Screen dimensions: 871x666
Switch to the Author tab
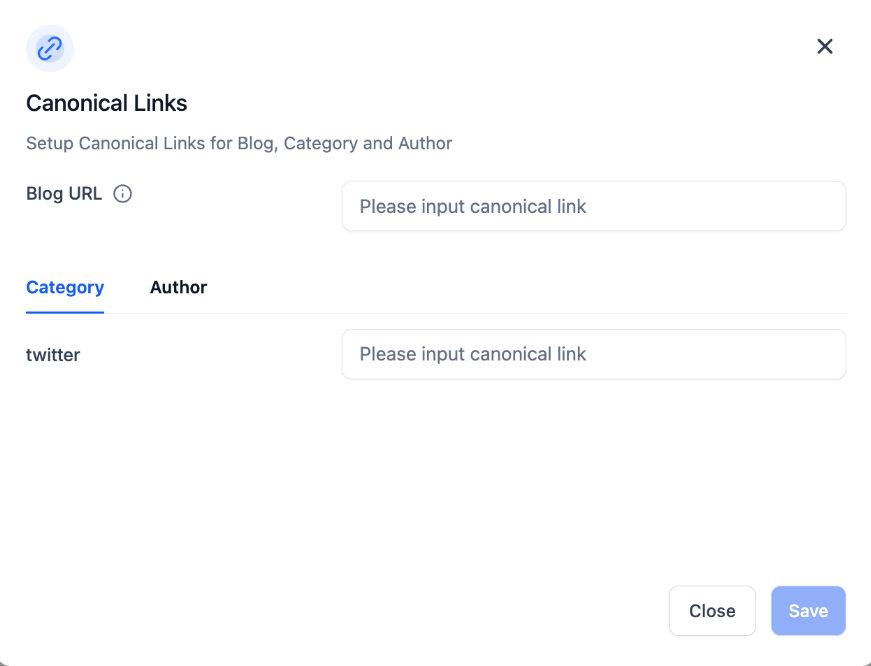178,287
